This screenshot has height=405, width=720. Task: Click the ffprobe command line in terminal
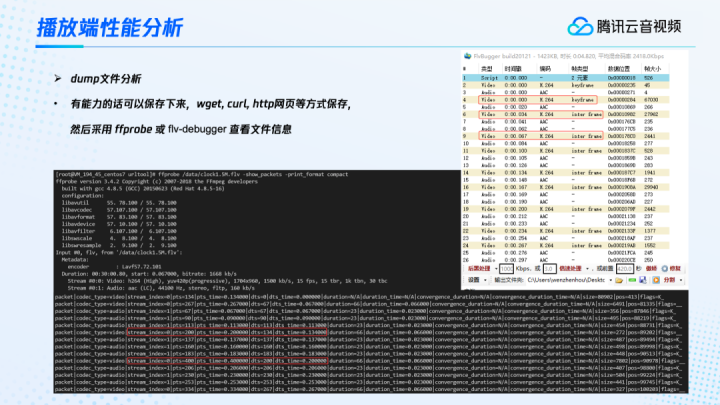pos(202,174)
